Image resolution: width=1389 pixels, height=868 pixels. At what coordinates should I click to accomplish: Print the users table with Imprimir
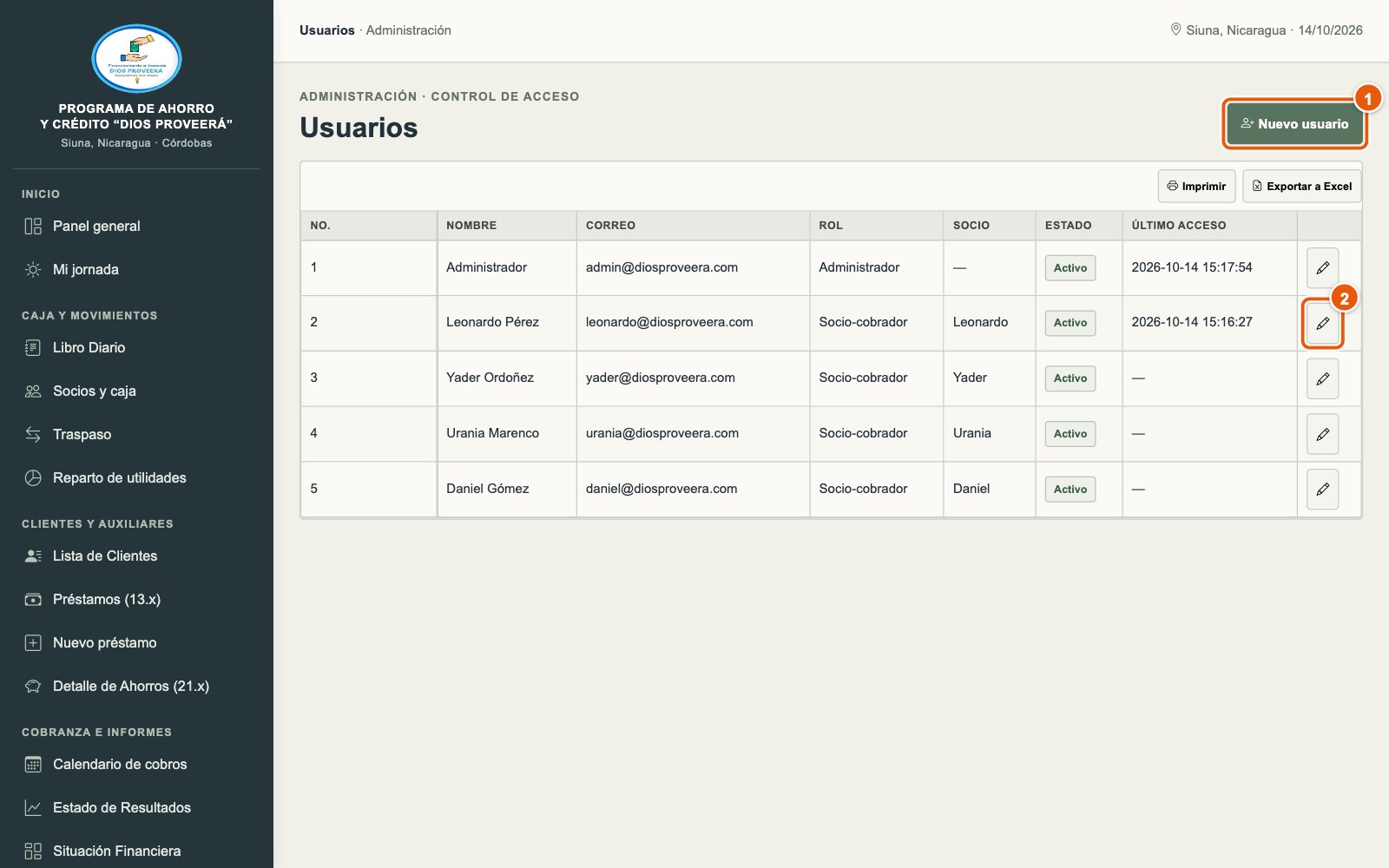point(1196,186)
